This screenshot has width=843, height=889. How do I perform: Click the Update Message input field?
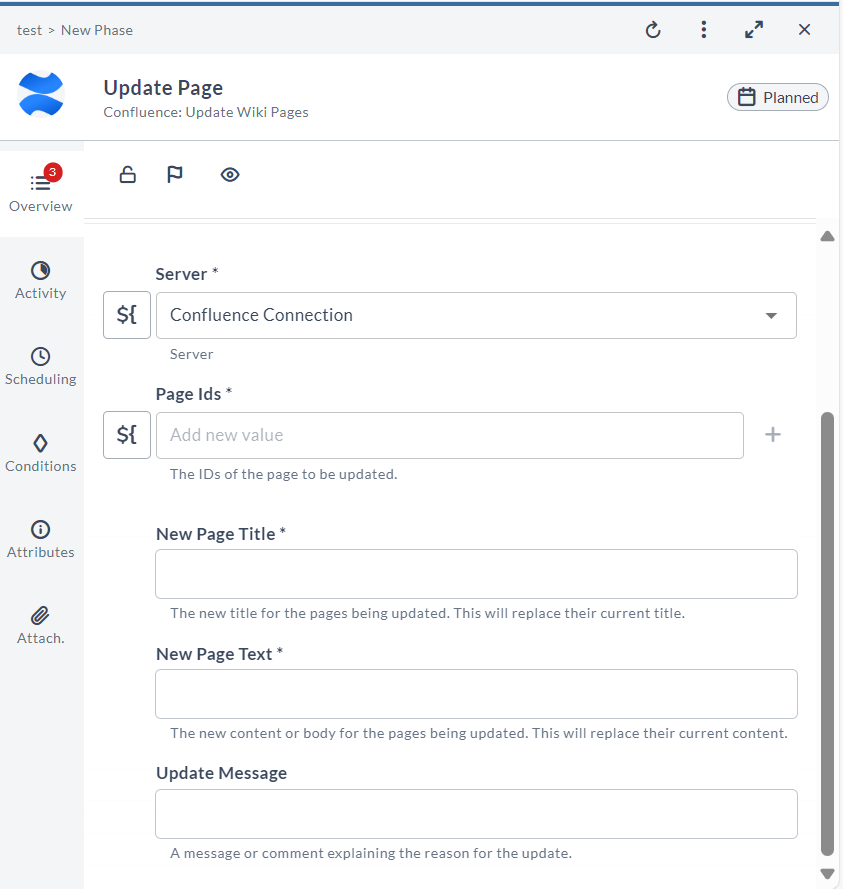pos(476,814)
